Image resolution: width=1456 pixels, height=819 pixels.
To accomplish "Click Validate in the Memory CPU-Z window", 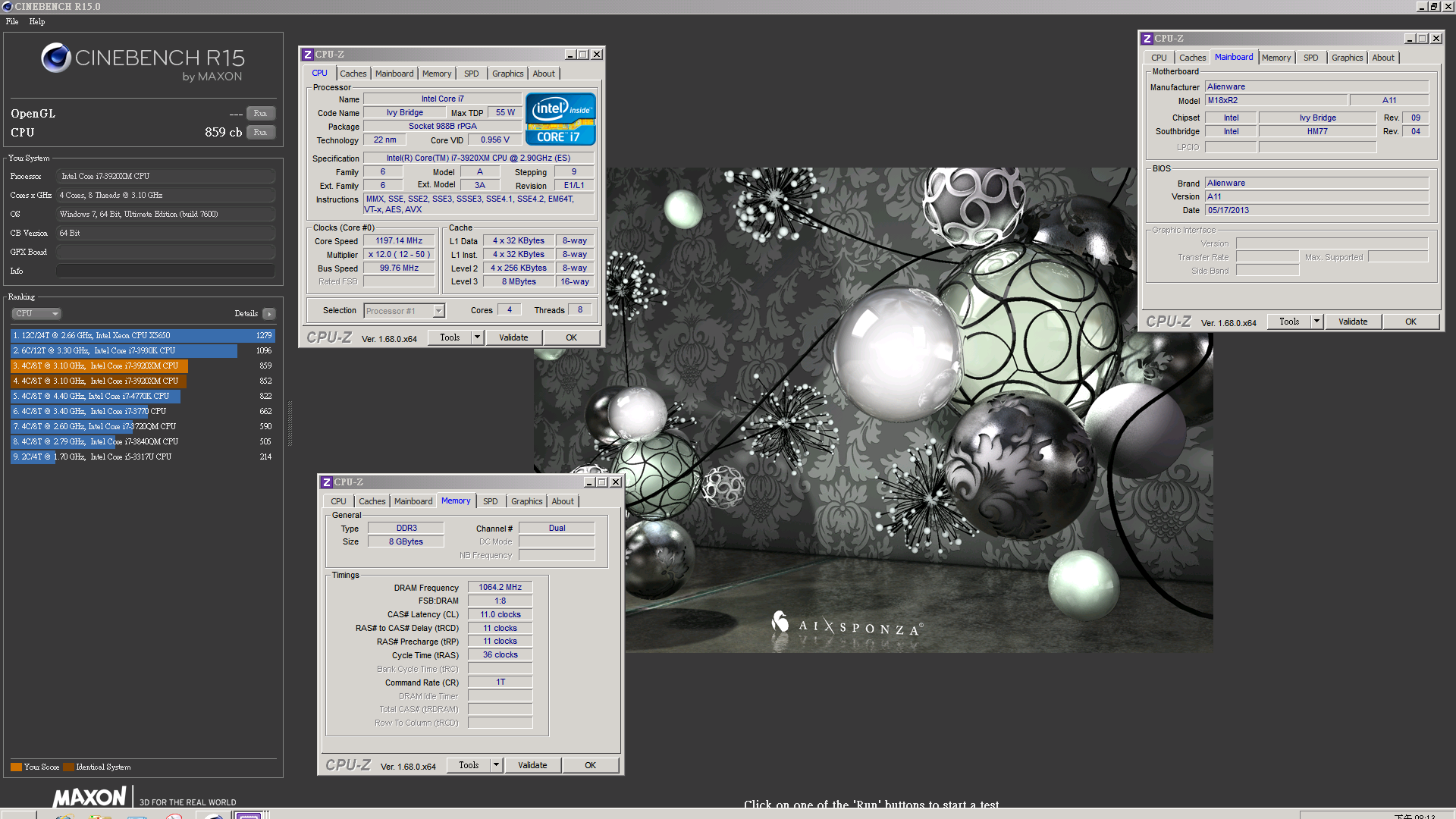I will (x=532, y=765).
